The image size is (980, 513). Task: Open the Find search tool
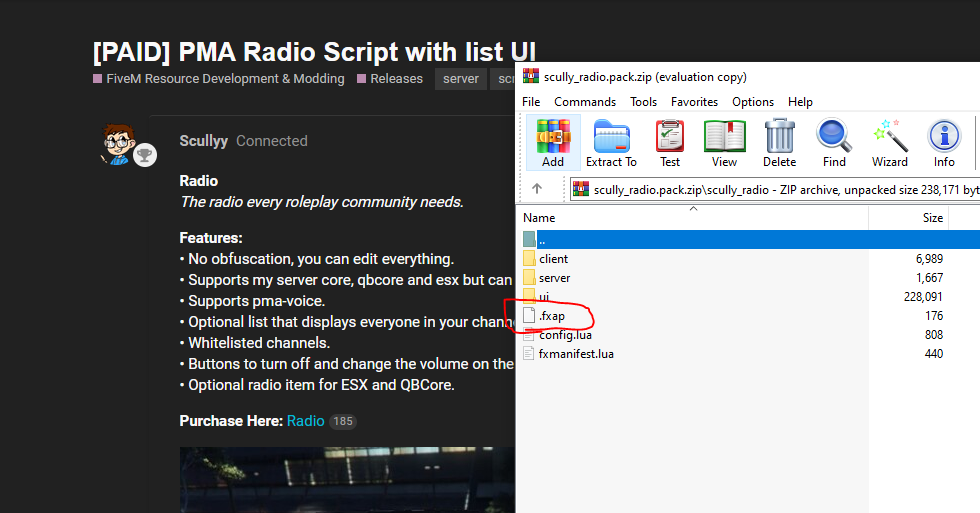point(834,143)
